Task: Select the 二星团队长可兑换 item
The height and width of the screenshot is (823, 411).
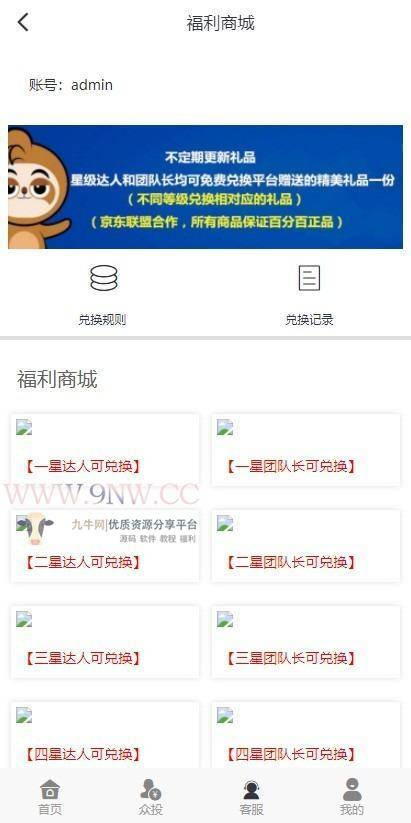Action: coord(306,546)
